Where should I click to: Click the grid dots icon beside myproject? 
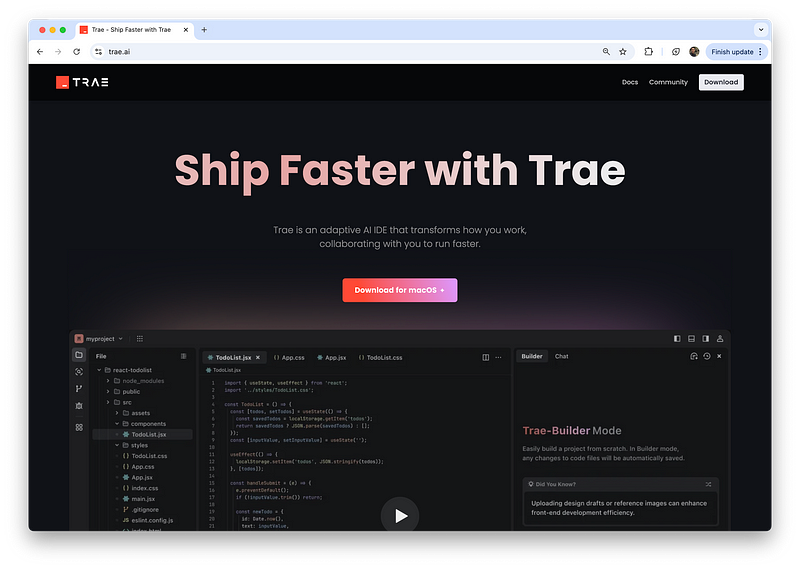[x=140, y=338]
